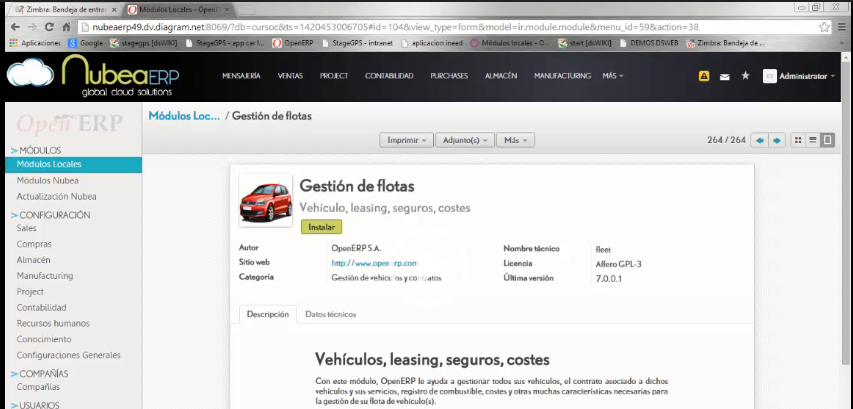Open Contabilidad configuration in sidebar

coord(41,307)
